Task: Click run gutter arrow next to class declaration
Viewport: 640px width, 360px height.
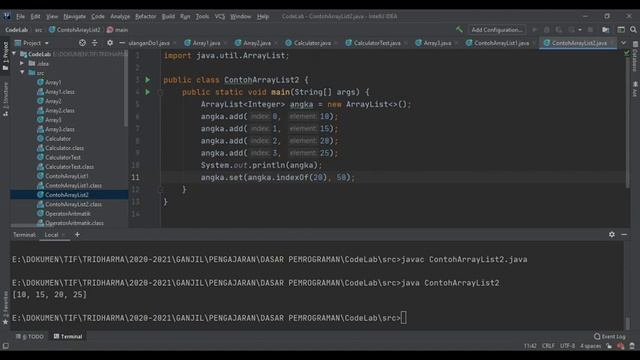Action: coord(148,80)
